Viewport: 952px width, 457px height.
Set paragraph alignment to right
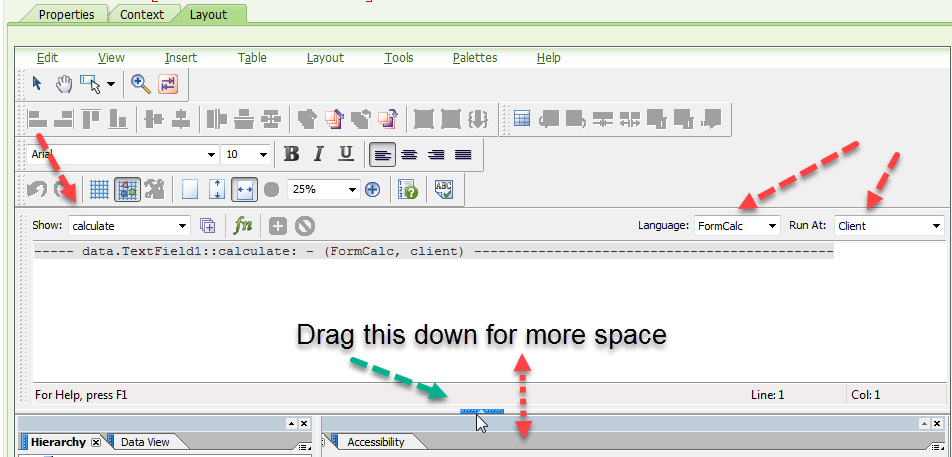(436, 155)
